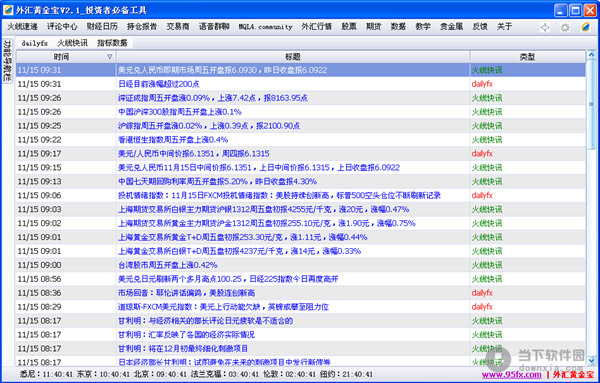
Task: Open news 沪综指周五开盘涨0.02%
Action: tap(209, 126)
